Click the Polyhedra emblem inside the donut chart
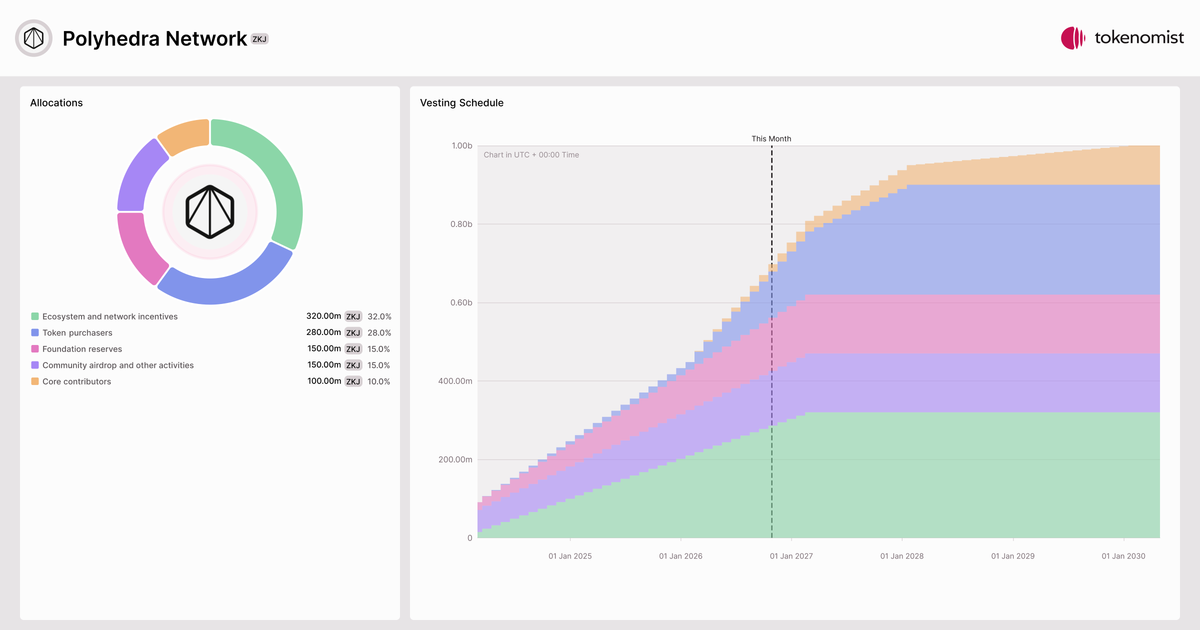This screenshot has width=1200, height=630. pos(210,211)
